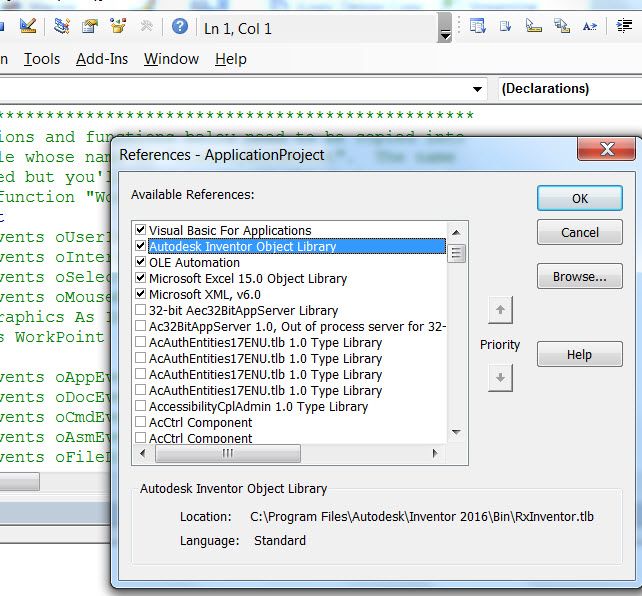Open the Window menu
The image size is (642, 596).
[171, 59]
